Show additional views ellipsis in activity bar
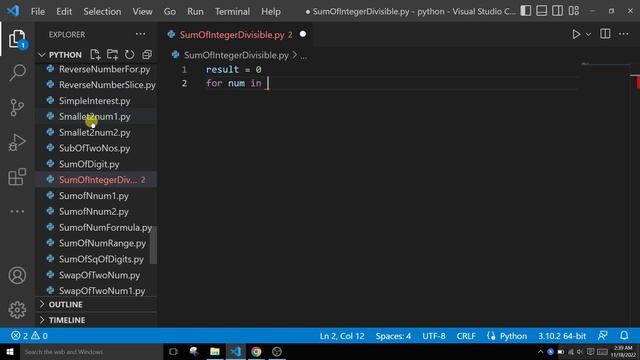640x360 pixels. pos(17,211)
